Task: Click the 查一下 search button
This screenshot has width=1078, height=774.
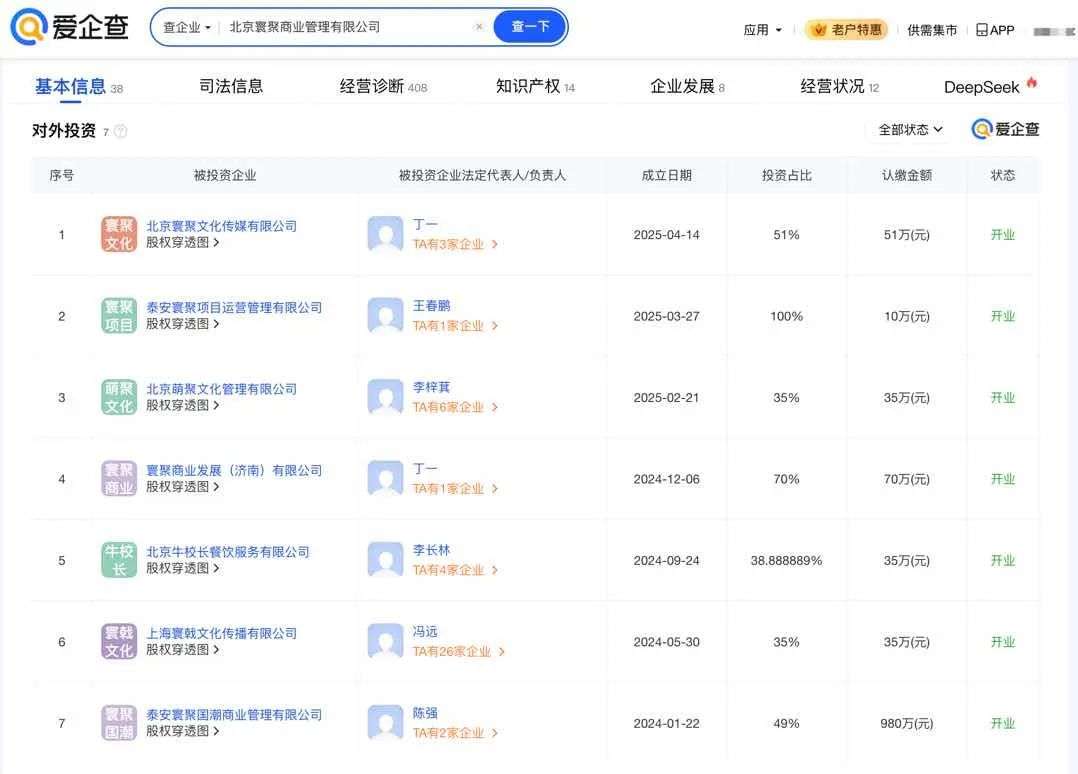Action: pyautogui.click(x=530, y=27)
